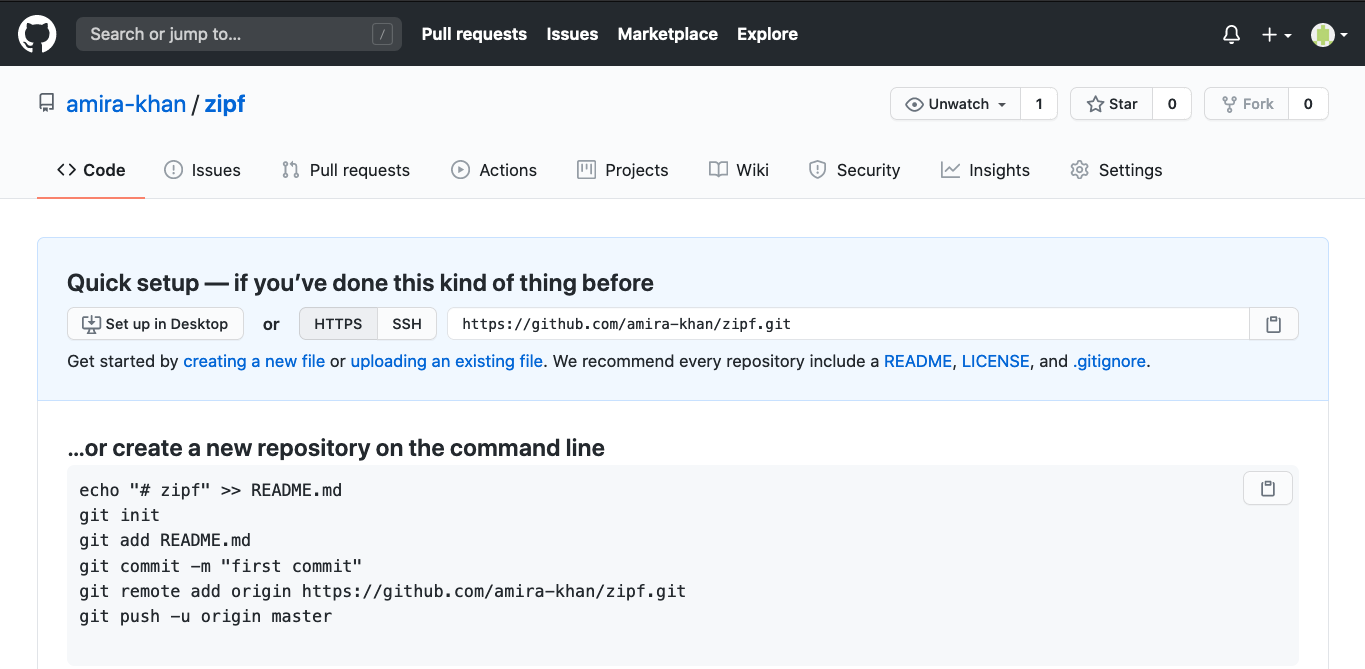1365x669 pixels.
Task: Click the Quick setup heading
Action: click(x=360, y=283)
